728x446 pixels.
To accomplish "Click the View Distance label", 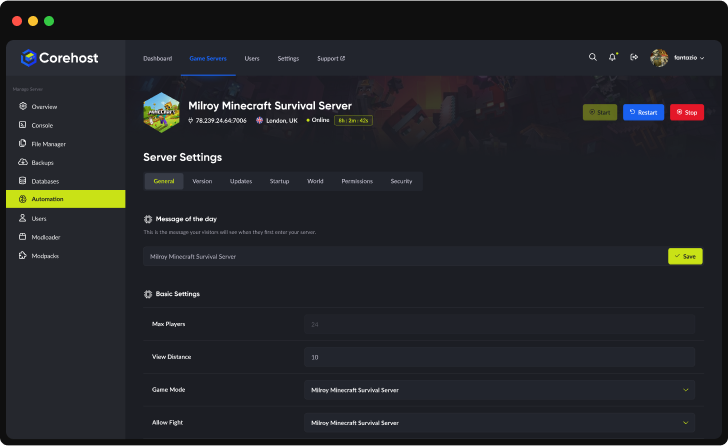I will click(171, 357).
